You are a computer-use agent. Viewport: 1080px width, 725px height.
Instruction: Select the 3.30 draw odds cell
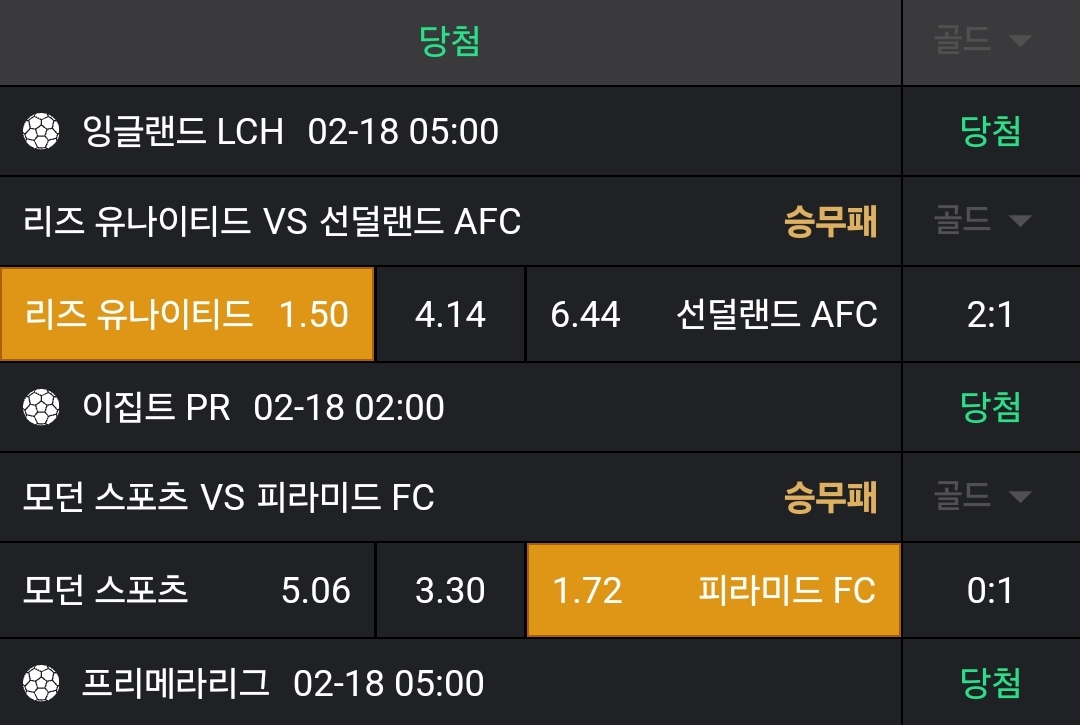[450, 590]
